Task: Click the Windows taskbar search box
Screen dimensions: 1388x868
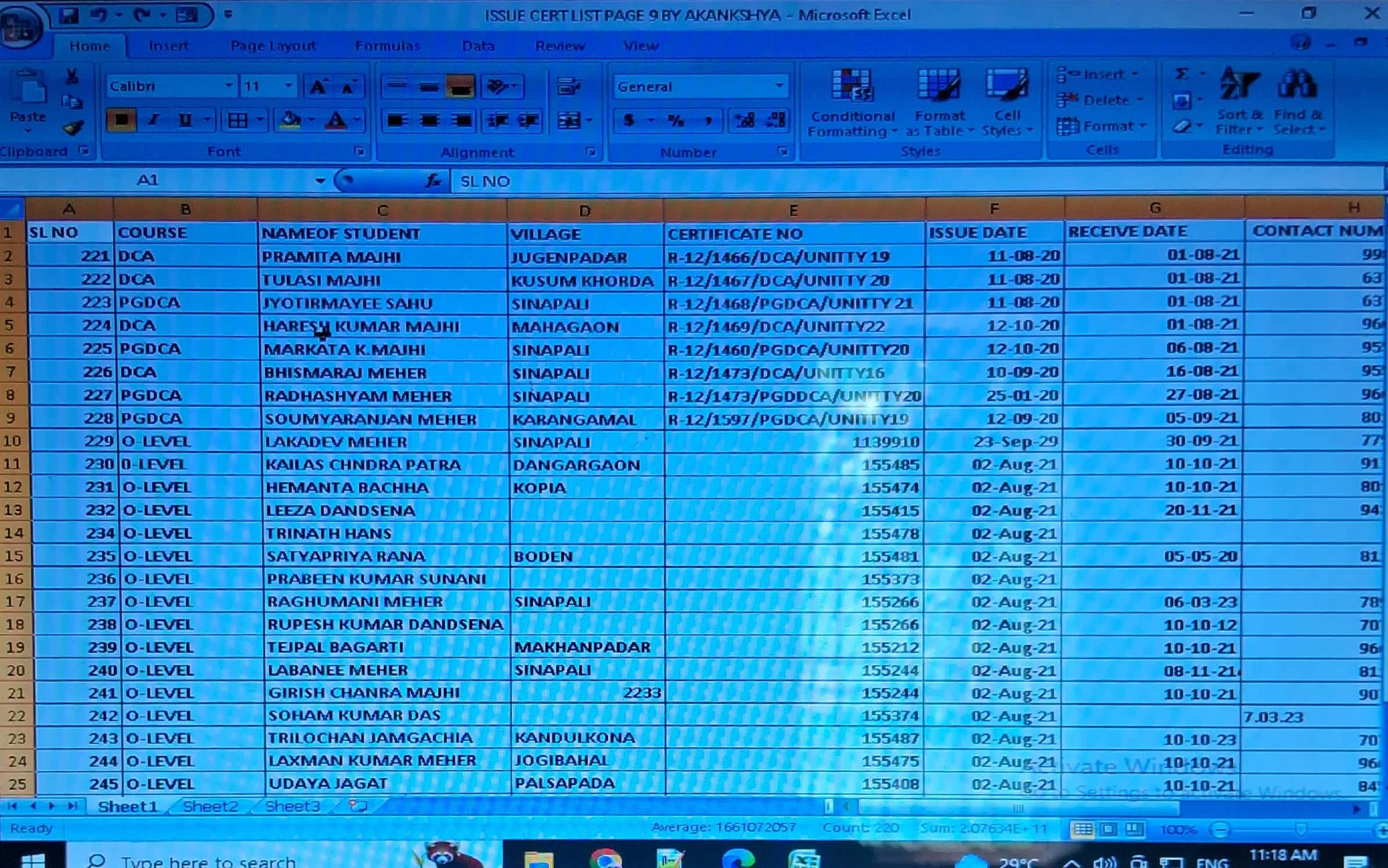Action: pyautogui.click(x=209, y=860)
